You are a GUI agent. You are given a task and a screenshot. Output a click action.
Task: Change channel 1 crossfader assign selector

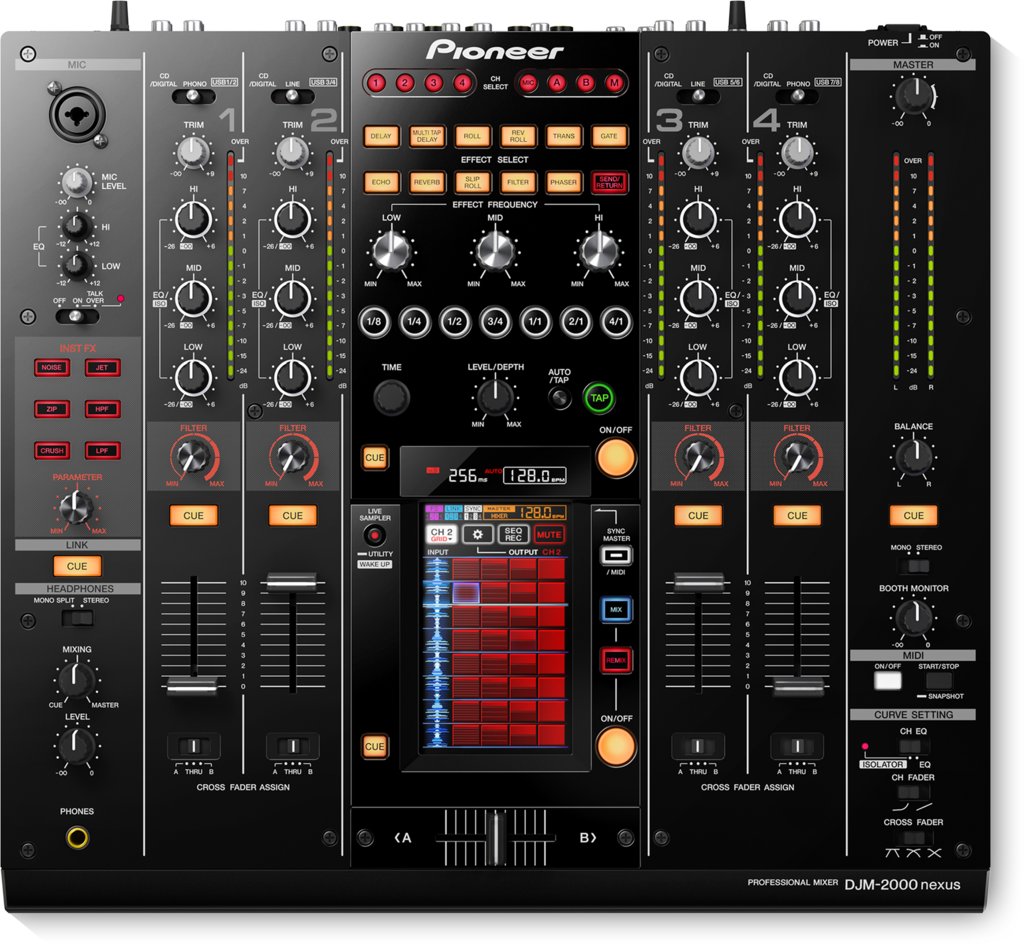pyautogui.click(x=194, y=746)
